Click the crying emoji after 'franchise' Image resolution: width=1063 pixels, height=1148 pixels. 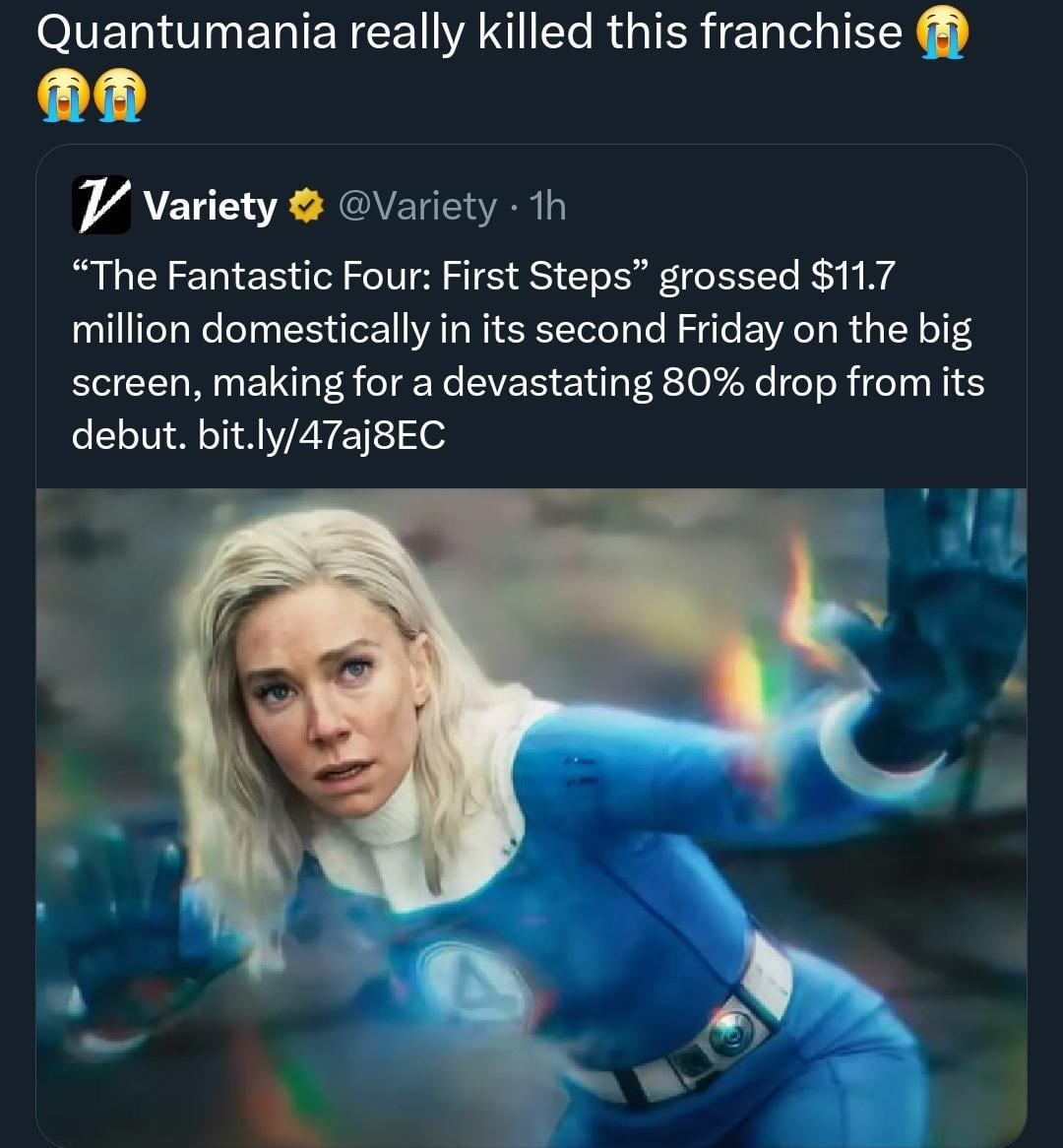point(945,33)
